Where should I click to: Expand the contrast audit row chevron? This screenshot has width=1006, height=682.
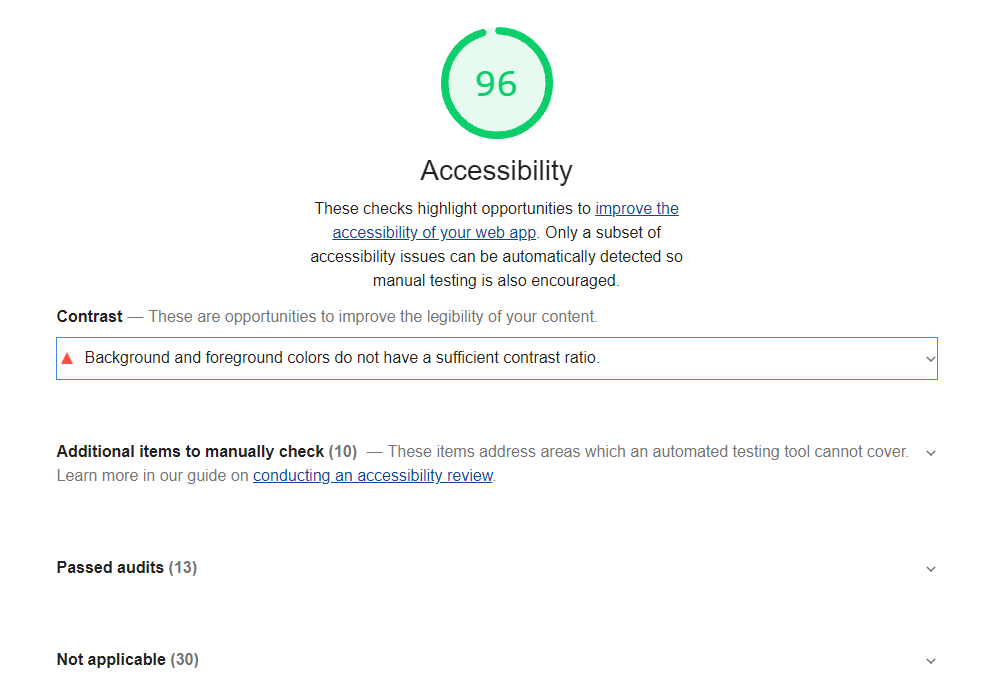(930, 358)
